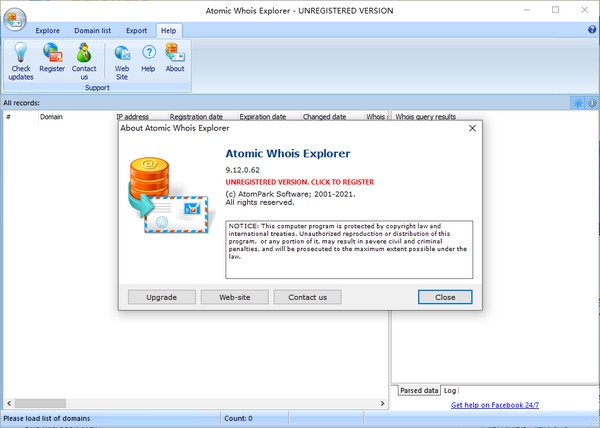The image size is (600, 428).
Task: Open Get help on Facebook 24/7 link
Action: point(495,405)
